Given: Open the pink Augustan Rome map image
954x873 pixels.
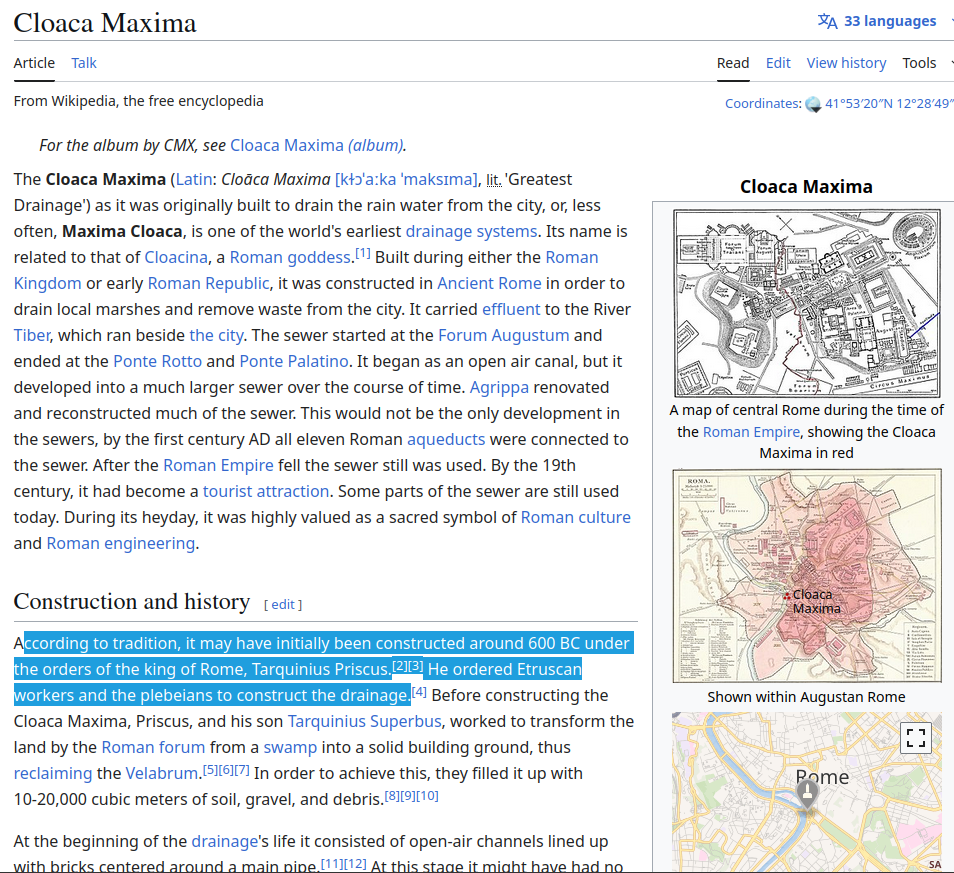Looking at the screenshot, I should coord(806,575).
